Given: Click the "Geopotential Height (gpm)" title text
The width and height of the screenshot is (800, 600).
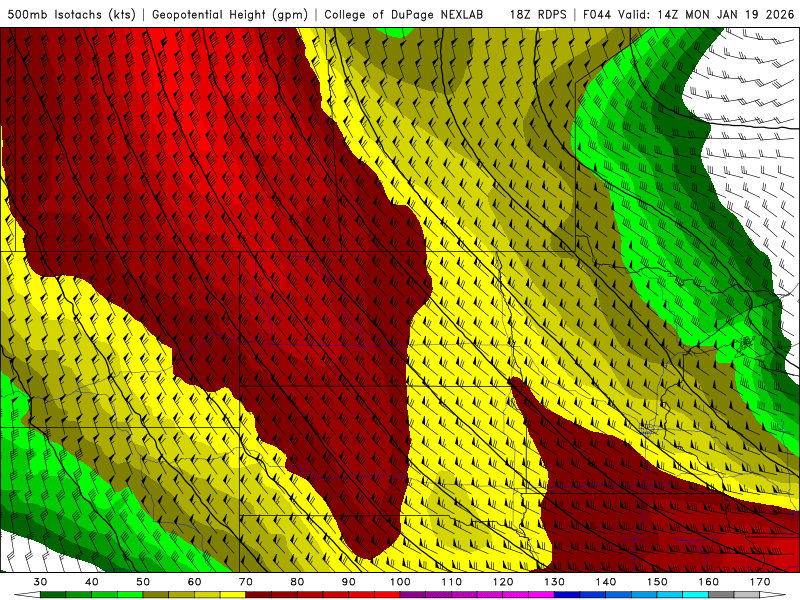Looking at the screenshot, I should click(230, 15).
